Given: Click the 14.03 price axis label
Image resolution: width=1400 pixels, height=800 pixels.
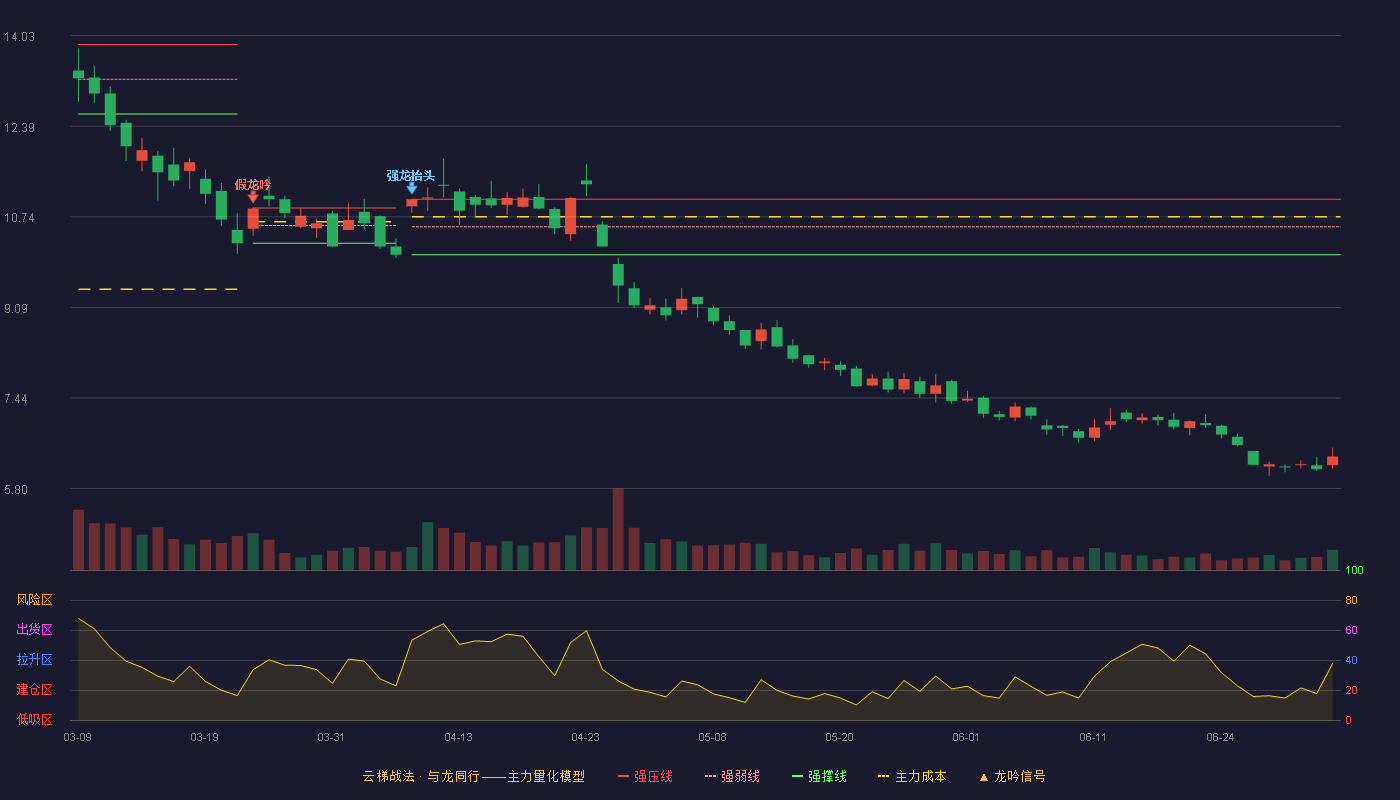Looking at the screenshot, I should 19,37.
